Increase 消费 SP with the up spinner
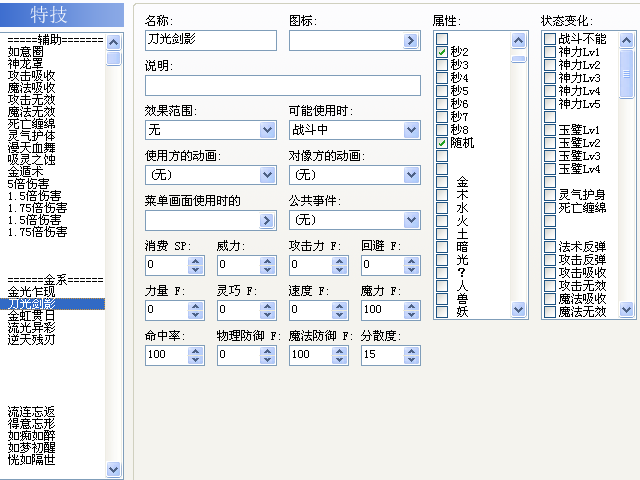The height and width of the screenshot is (480, 640). (x=196, y=261)
